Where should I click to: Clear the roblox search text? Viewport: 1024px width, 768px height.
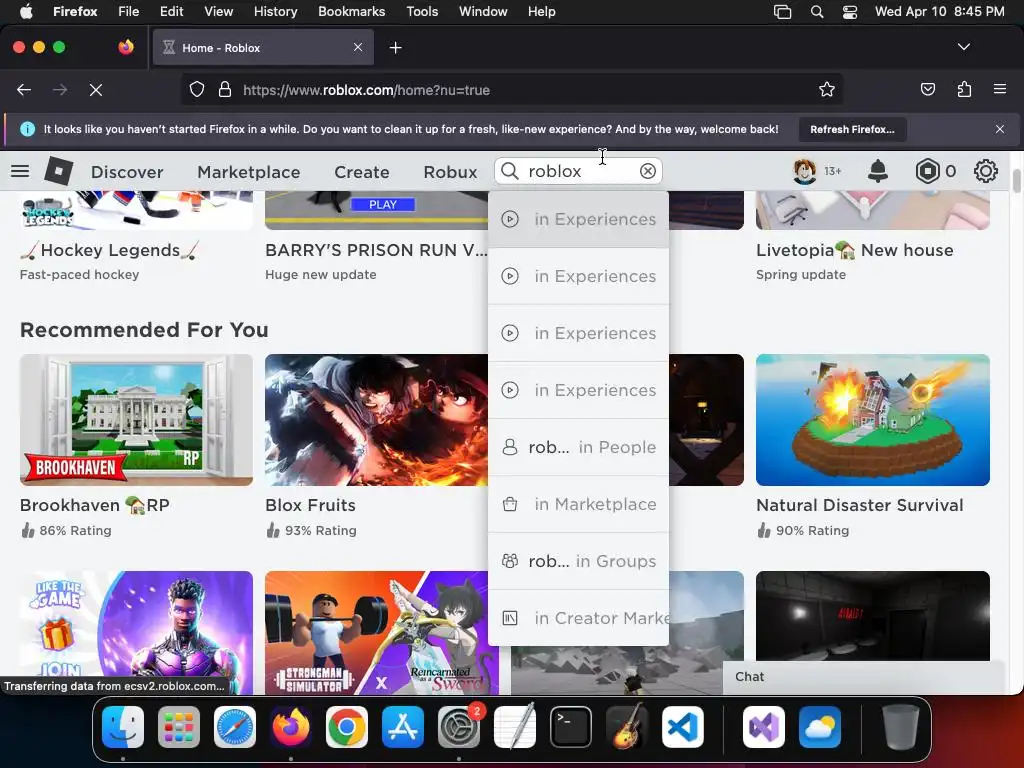pos(647,171)
